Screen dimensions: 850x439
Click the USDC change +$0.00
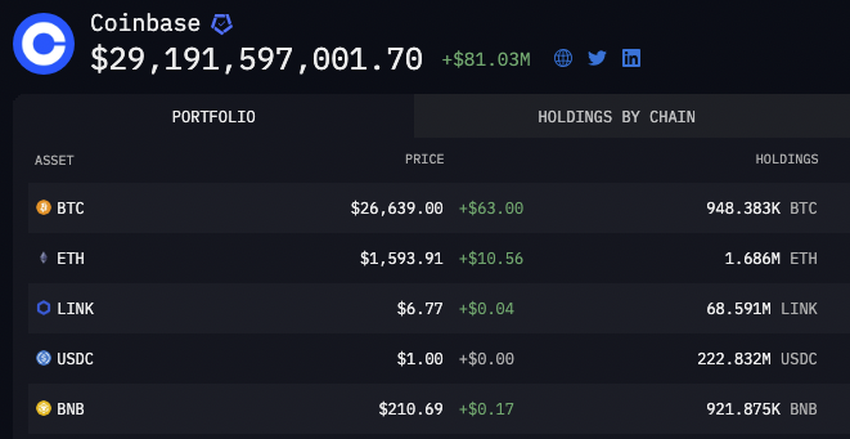click(x=486, y=359)
